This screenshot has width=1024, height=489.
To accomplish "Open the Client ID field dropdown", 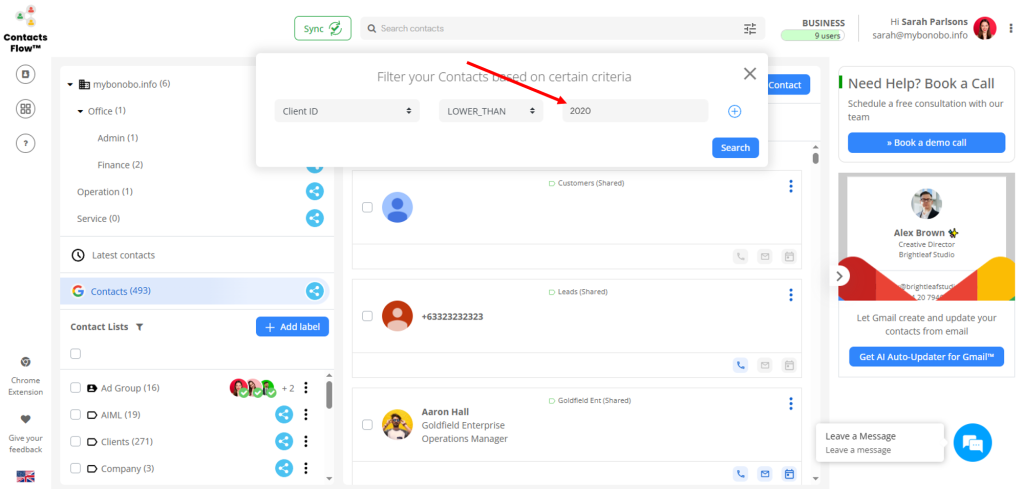I will [x=347, y=111].
